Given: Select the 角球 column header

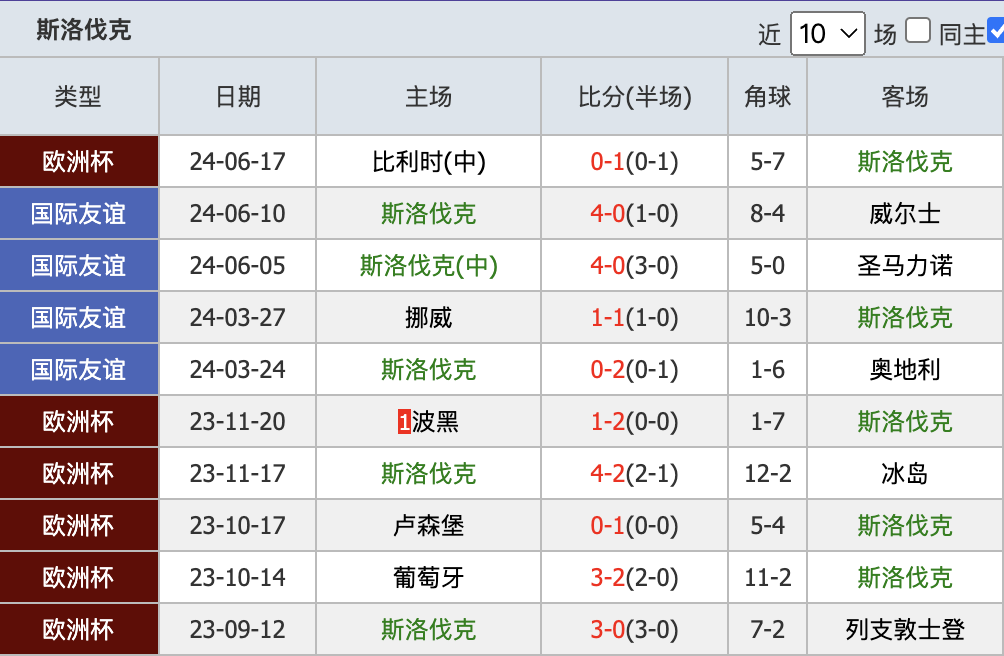Looking at the screenshot, I should click(767, 97).
